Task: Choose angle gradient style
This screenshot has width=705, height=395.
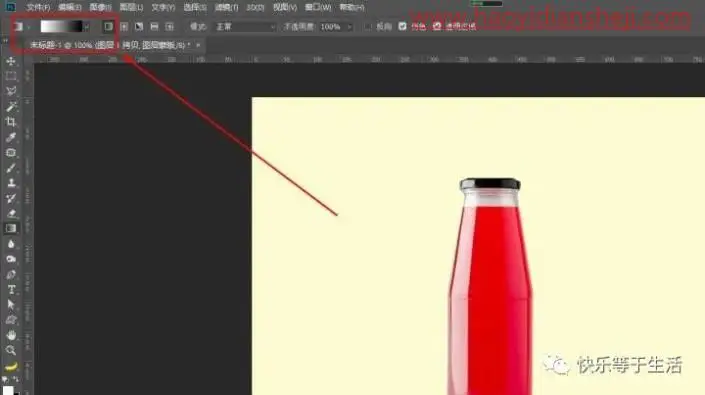Action: pos(139,27)
